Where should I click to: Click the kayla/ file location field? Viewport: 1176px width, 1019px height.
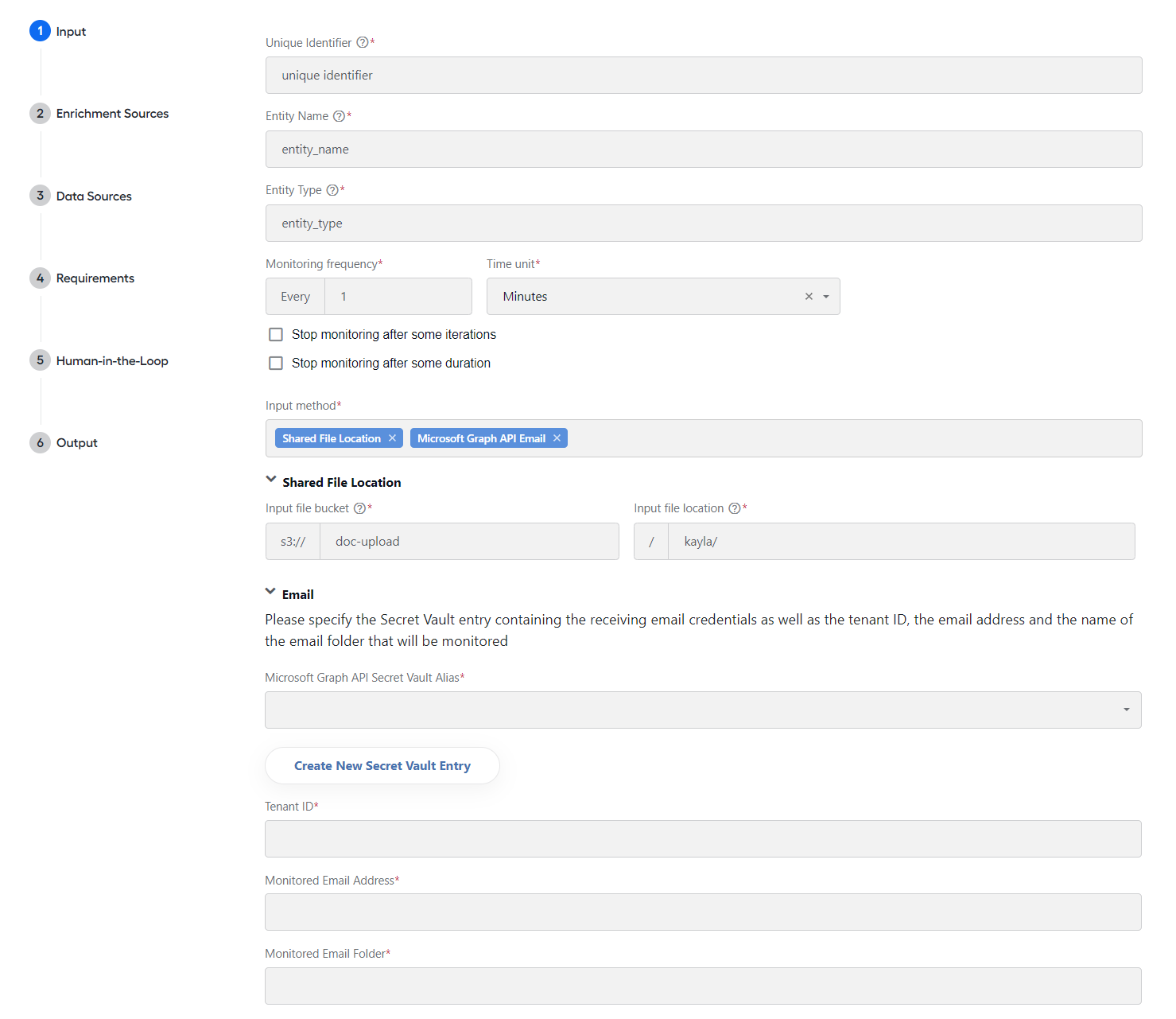pyautogui.click(x=902, y=542)
